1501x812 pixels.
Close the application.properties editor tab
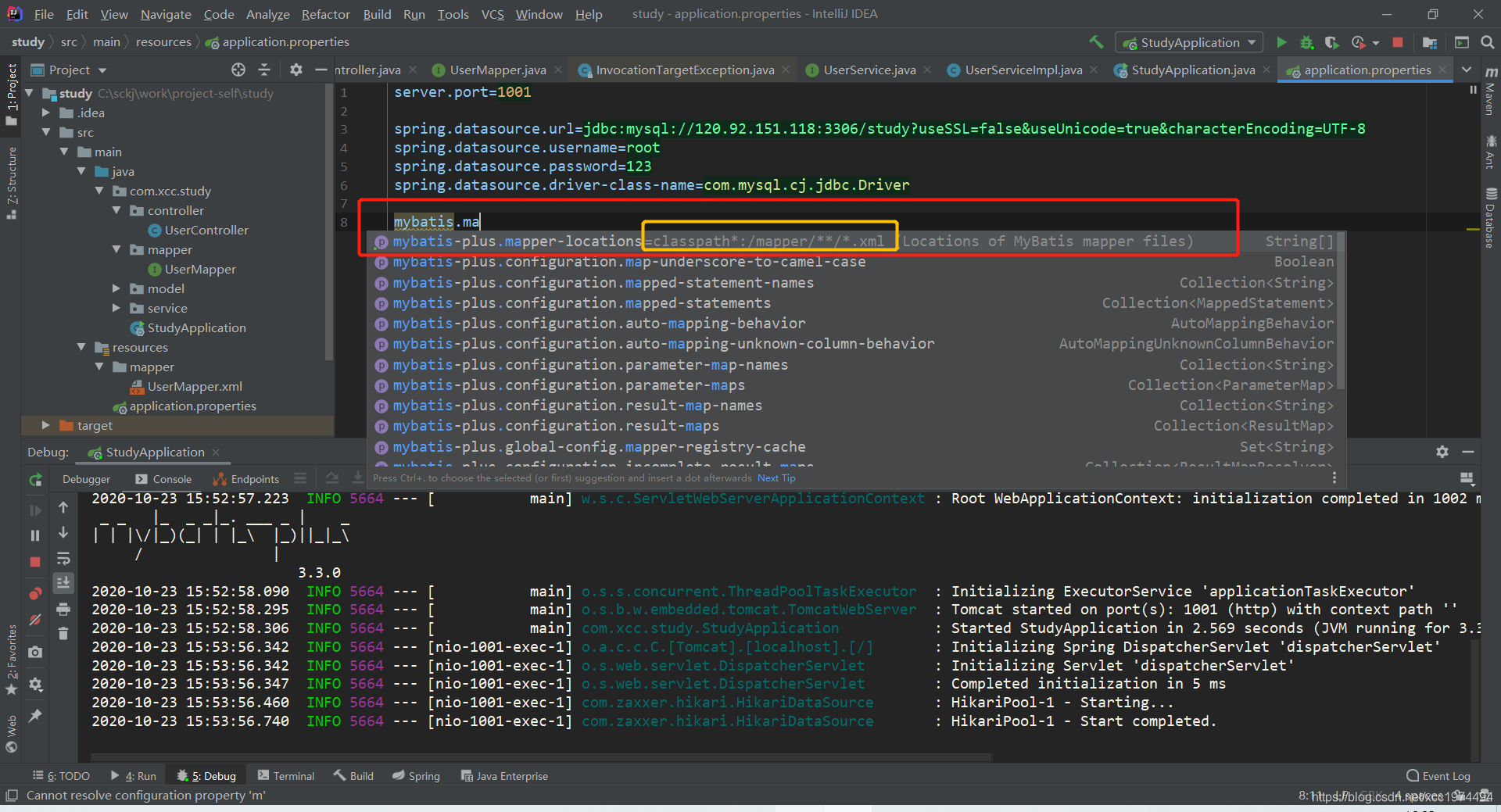(1443, 70)
